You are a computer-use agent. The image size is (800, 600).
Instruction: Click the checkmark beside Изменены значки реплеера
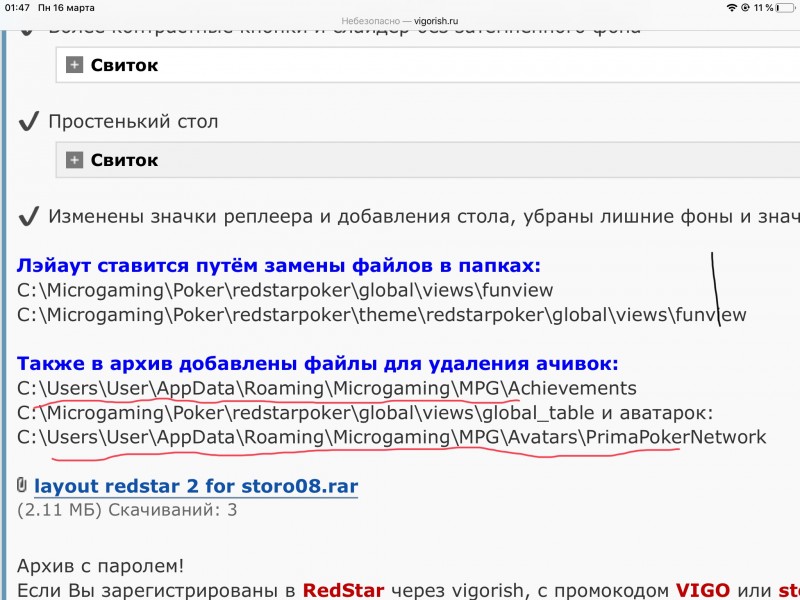coord(28,217)
